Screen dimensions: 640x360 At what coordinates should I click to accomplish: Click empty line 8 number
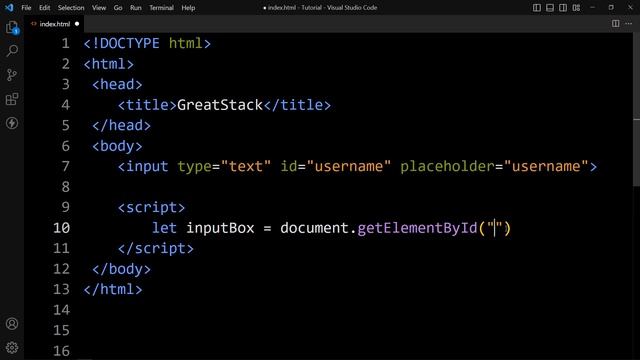[x=66, y=187]
